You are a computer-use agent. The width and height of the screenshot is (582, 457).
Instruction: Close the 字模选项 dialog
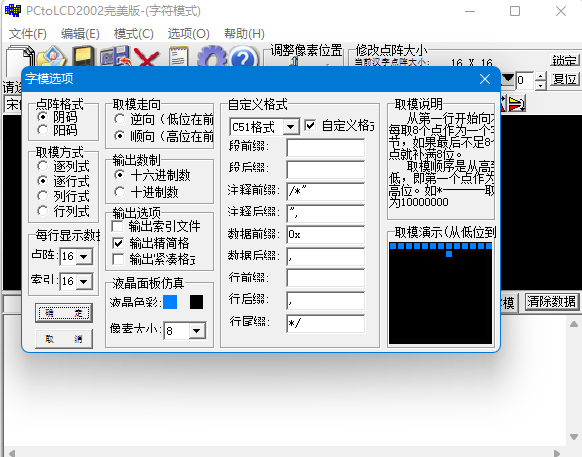coord(485,79)
